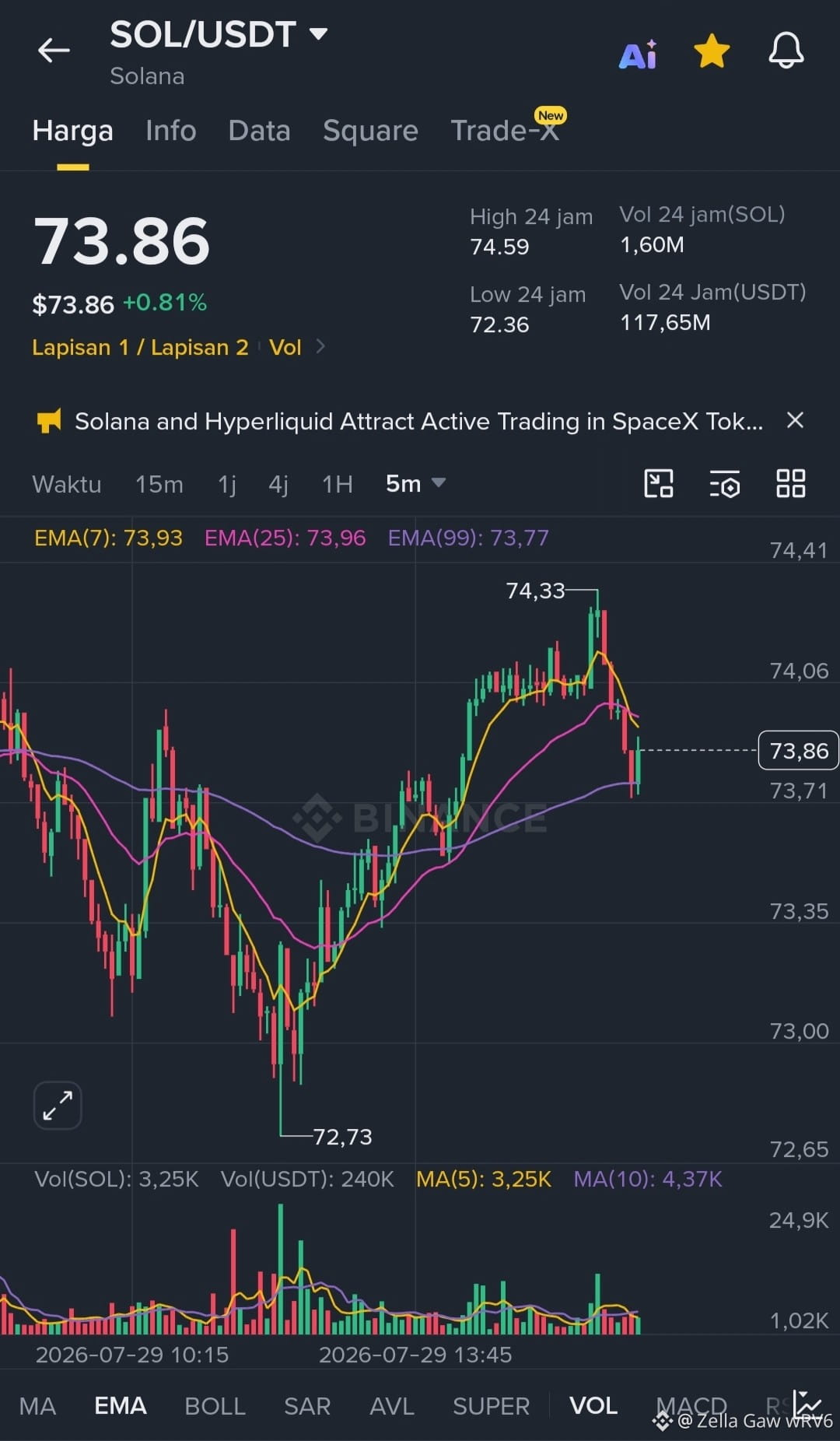Click the 74,33 high price label
Viewport: 840px width, 1441px height.
pos(535,591)
